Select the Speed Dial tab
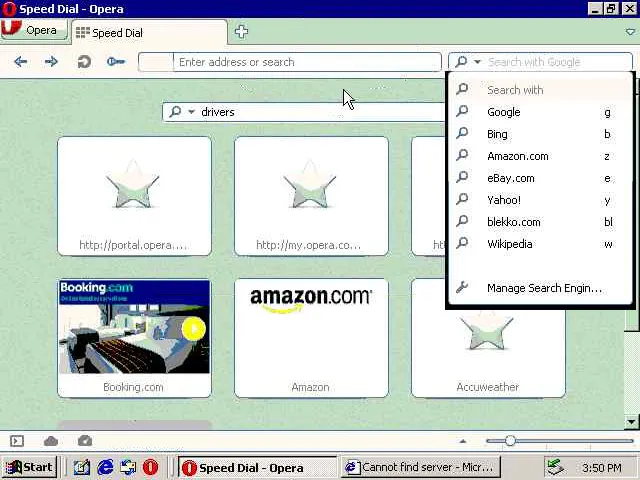The height and width of the screenshot is (480, 640). (149, 33)
